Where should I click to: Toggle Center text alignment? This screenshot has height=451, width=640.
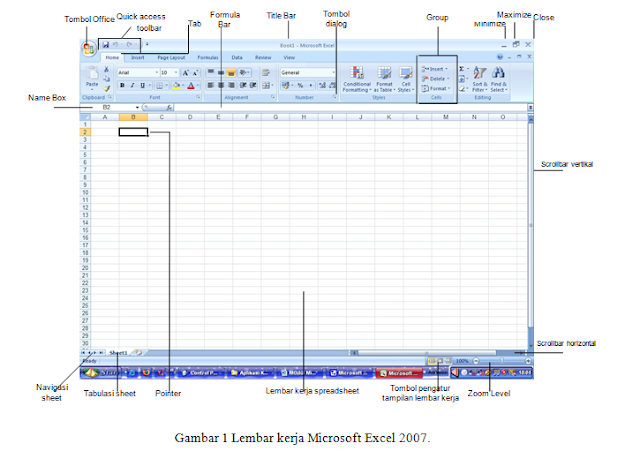point(221,85)
